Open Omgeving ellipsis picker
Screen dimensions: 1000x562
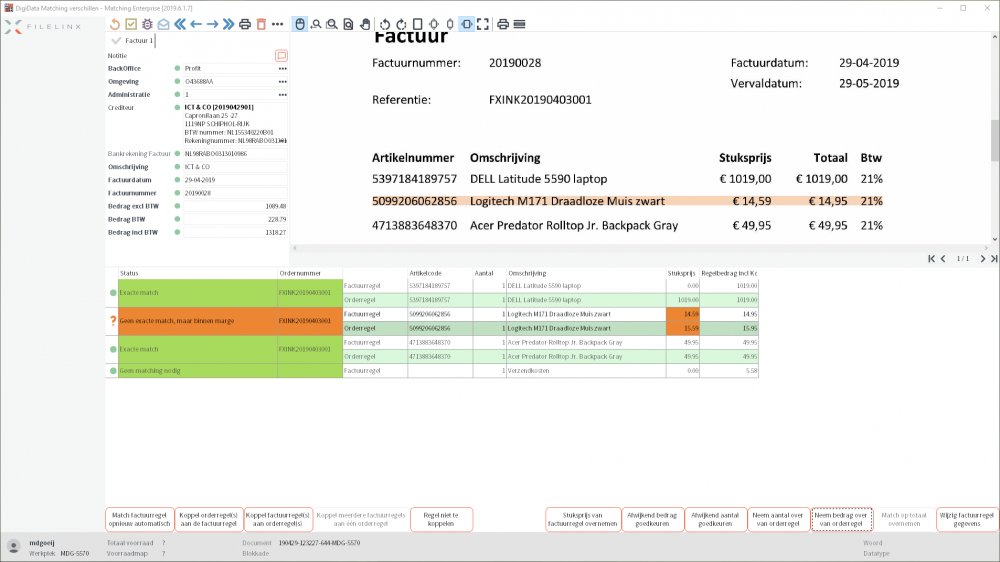(283, 82)
